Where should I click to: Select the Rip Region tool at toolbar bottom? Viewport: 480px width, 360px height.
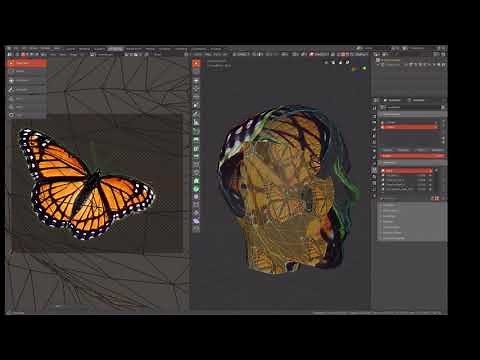click(x=196, y=229)
